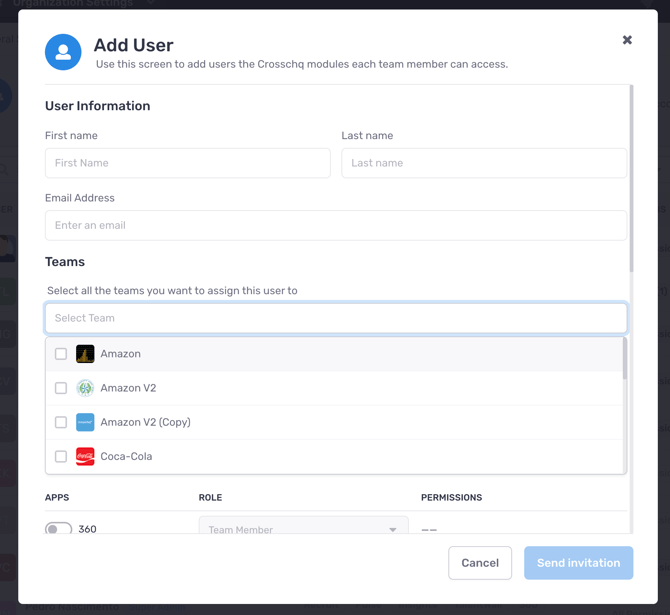670x615 pixels.
Task: Focus the Last name input field
Action: (x=484, y=163)
